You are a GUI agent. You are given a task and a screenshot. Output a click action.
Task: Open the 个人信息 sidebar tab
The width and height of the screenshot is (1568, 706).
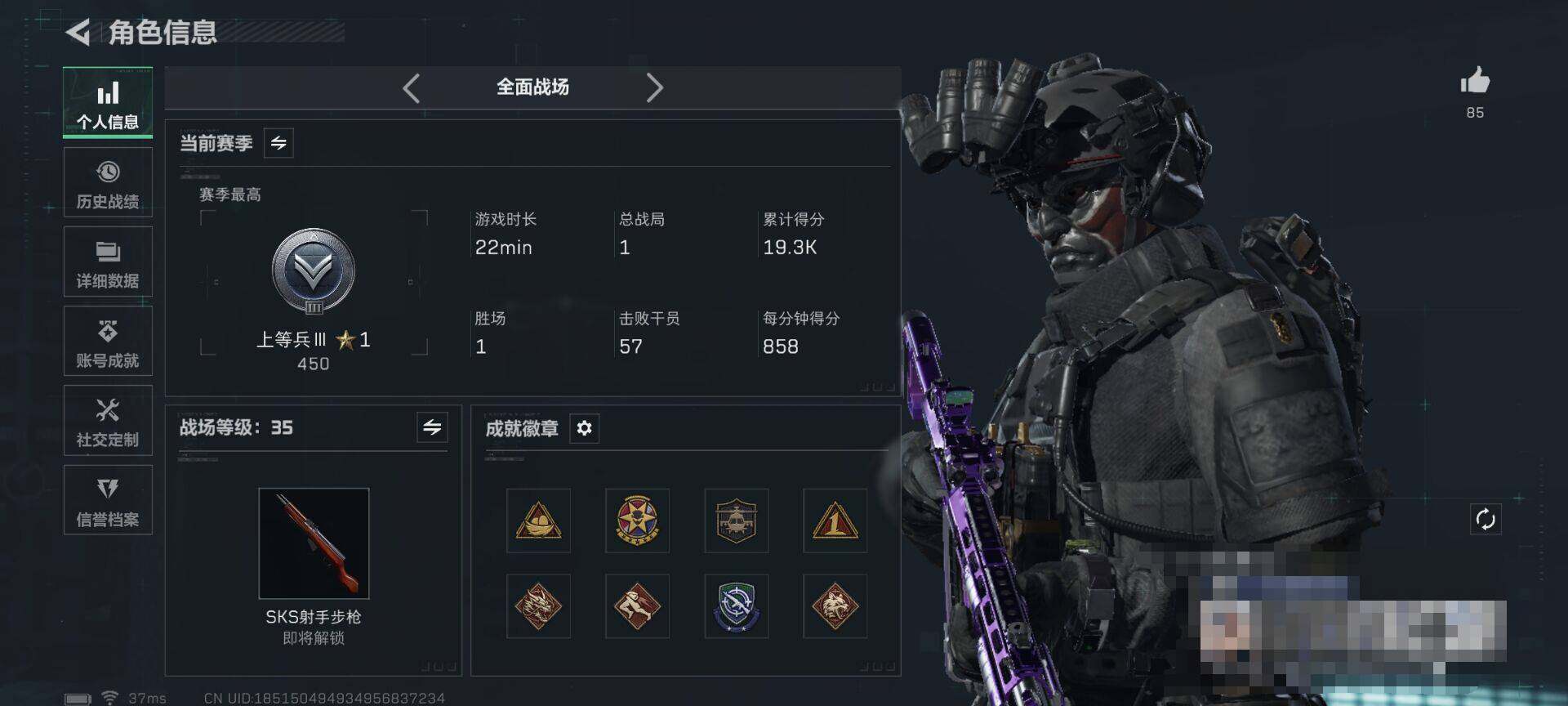(108, 103)
